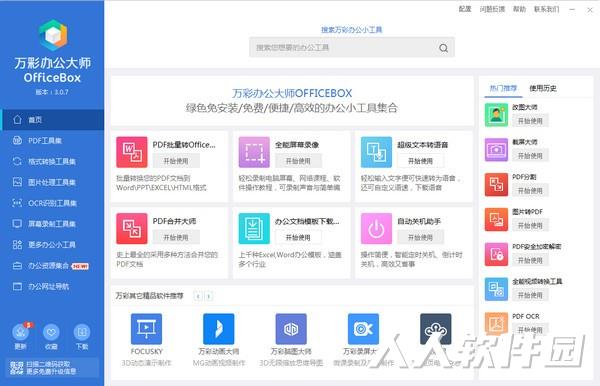Click the 收藏 heart icon
This screenshot has width=600, height=386.
[x=51, y=332]
